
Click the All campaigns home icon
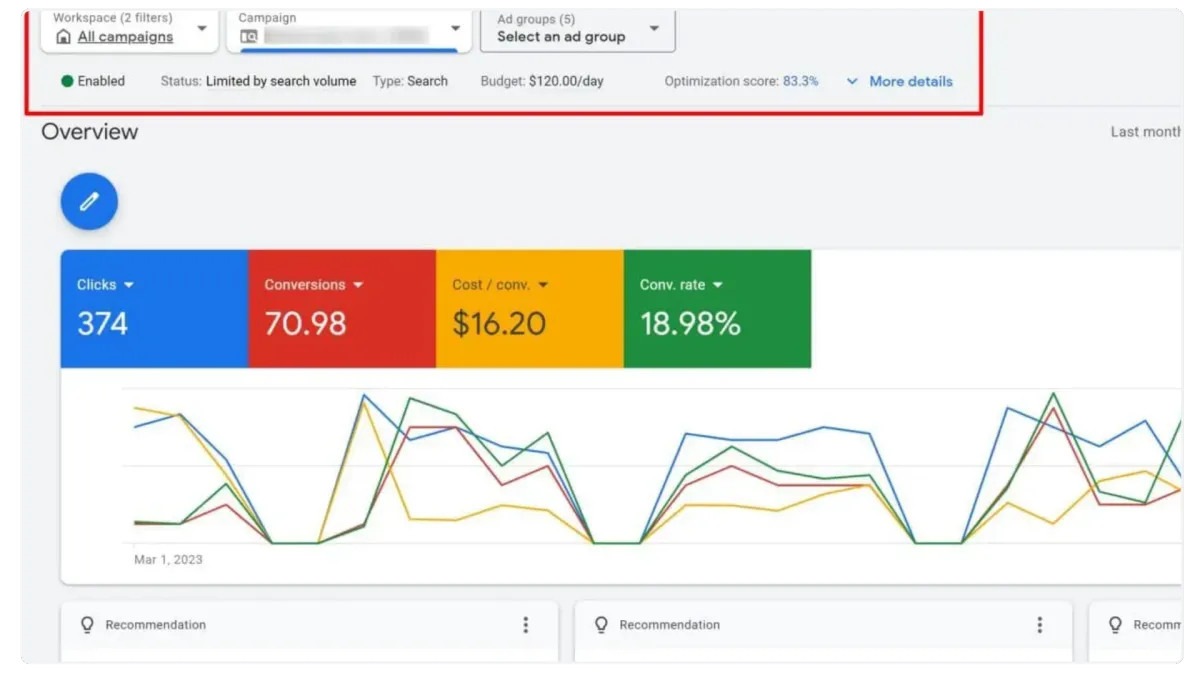tap(64, 37)
